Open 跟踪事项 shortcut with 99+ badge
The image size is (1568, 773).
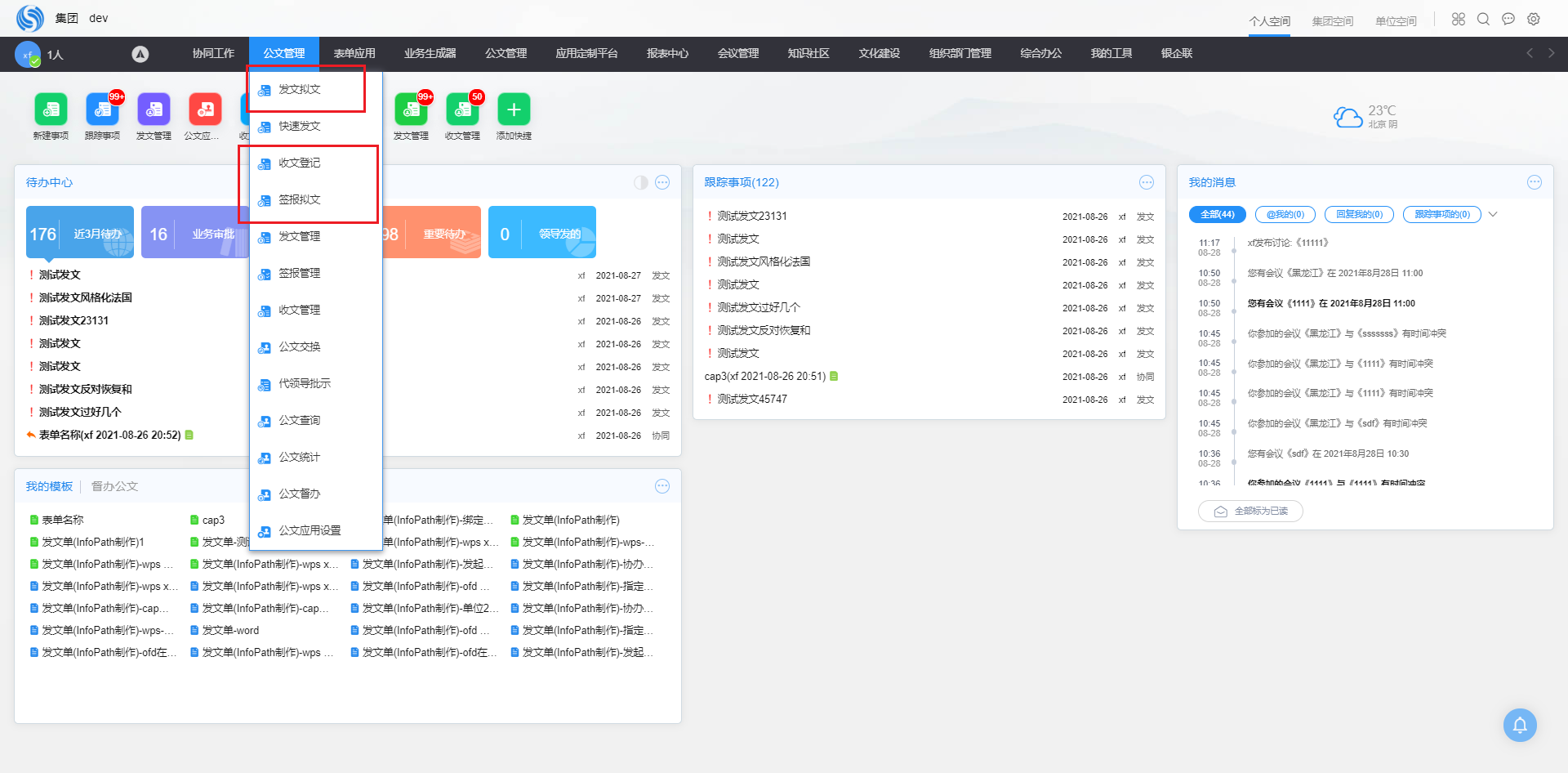pos(102,109)
